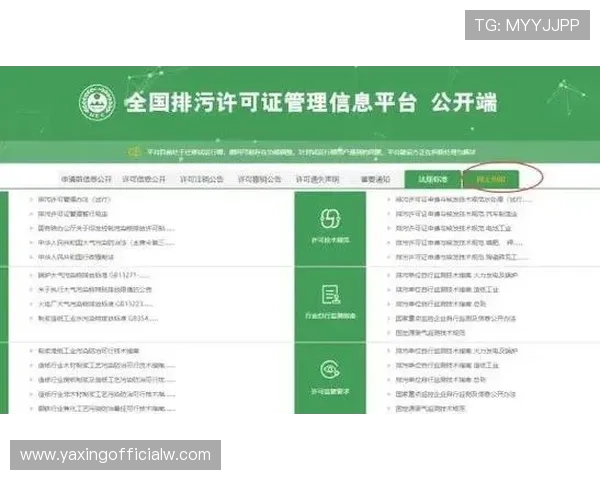Open 造纸行业木材制浆工艺污染防治 link

pyautogui.click(x=106, y=366)
